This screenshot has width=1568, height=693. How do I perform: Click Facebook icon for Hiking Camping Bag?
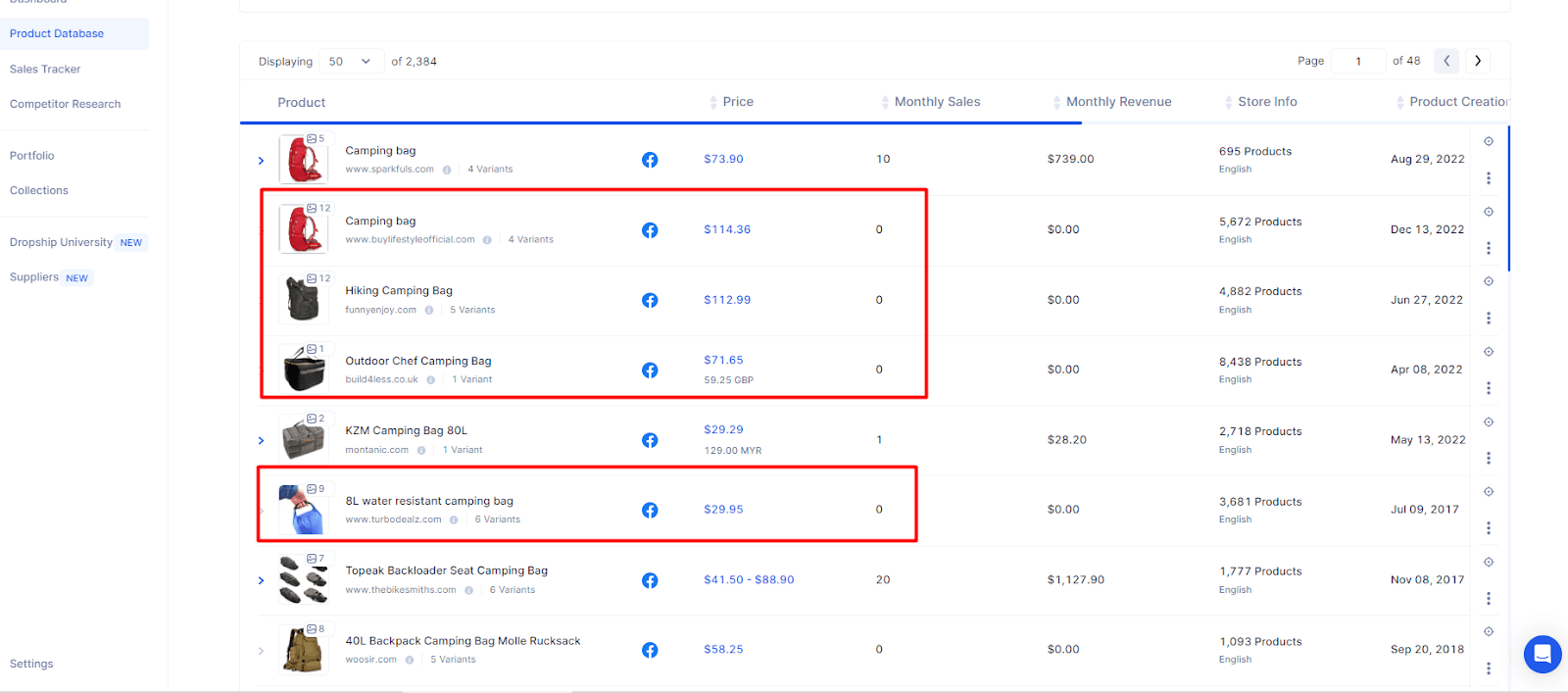click(650, 300)
